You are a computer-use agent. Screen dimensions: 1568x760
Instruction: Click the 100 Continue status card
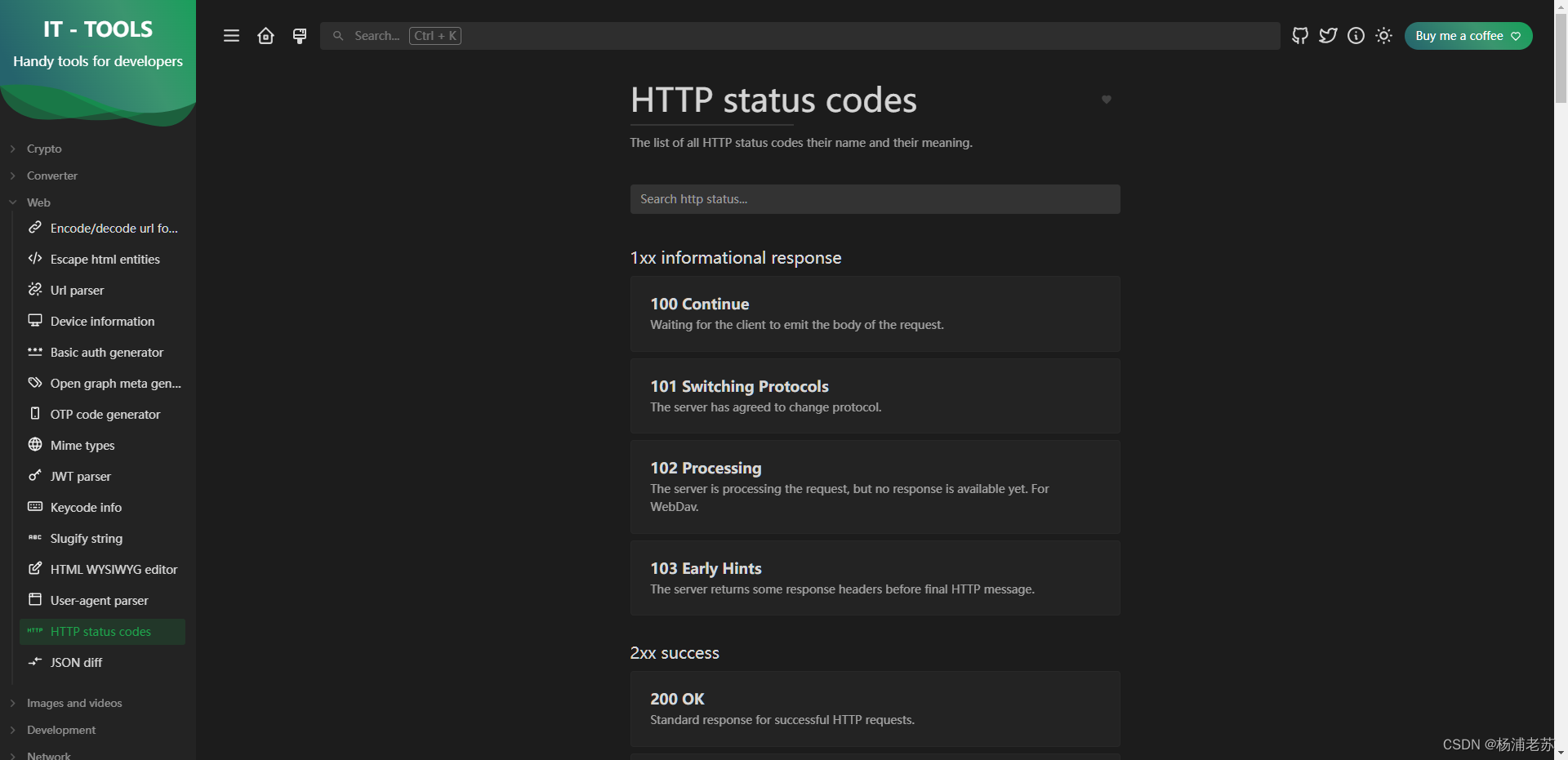click(875, 313)
